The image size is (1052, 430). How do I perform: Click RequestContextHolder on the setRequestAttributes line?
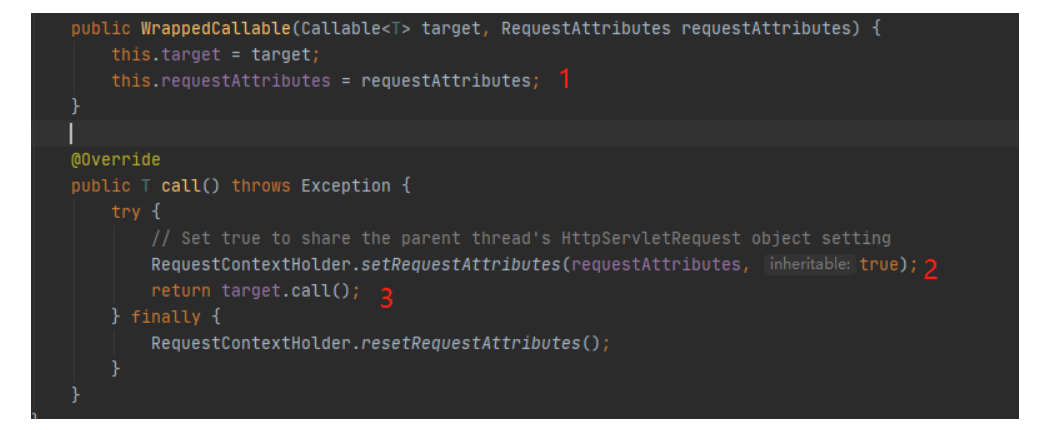click(x=251, y=264)
